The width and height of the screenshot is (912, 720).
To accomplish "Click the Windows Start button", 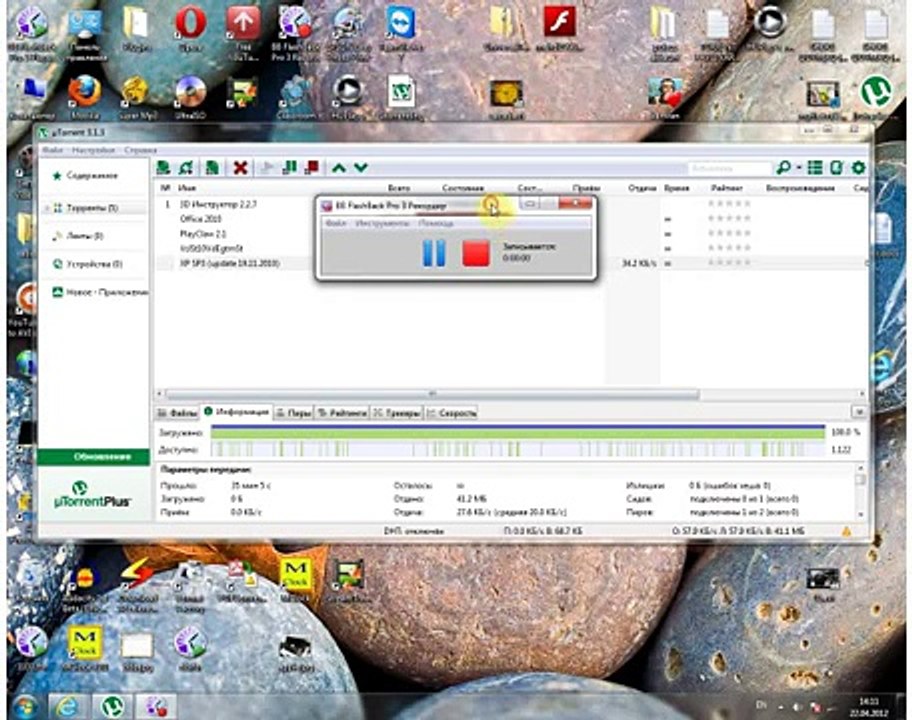I will tap(25, 707).
